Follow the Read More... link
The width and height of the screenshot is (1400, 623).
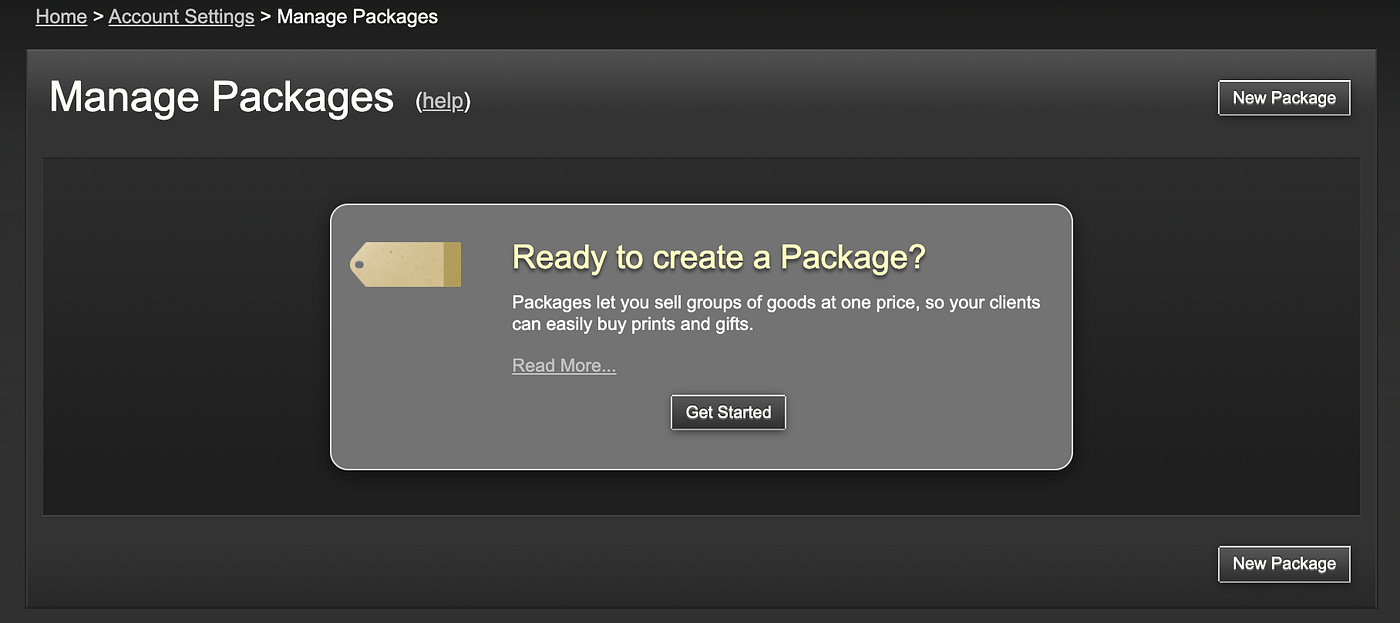point(564,366)
